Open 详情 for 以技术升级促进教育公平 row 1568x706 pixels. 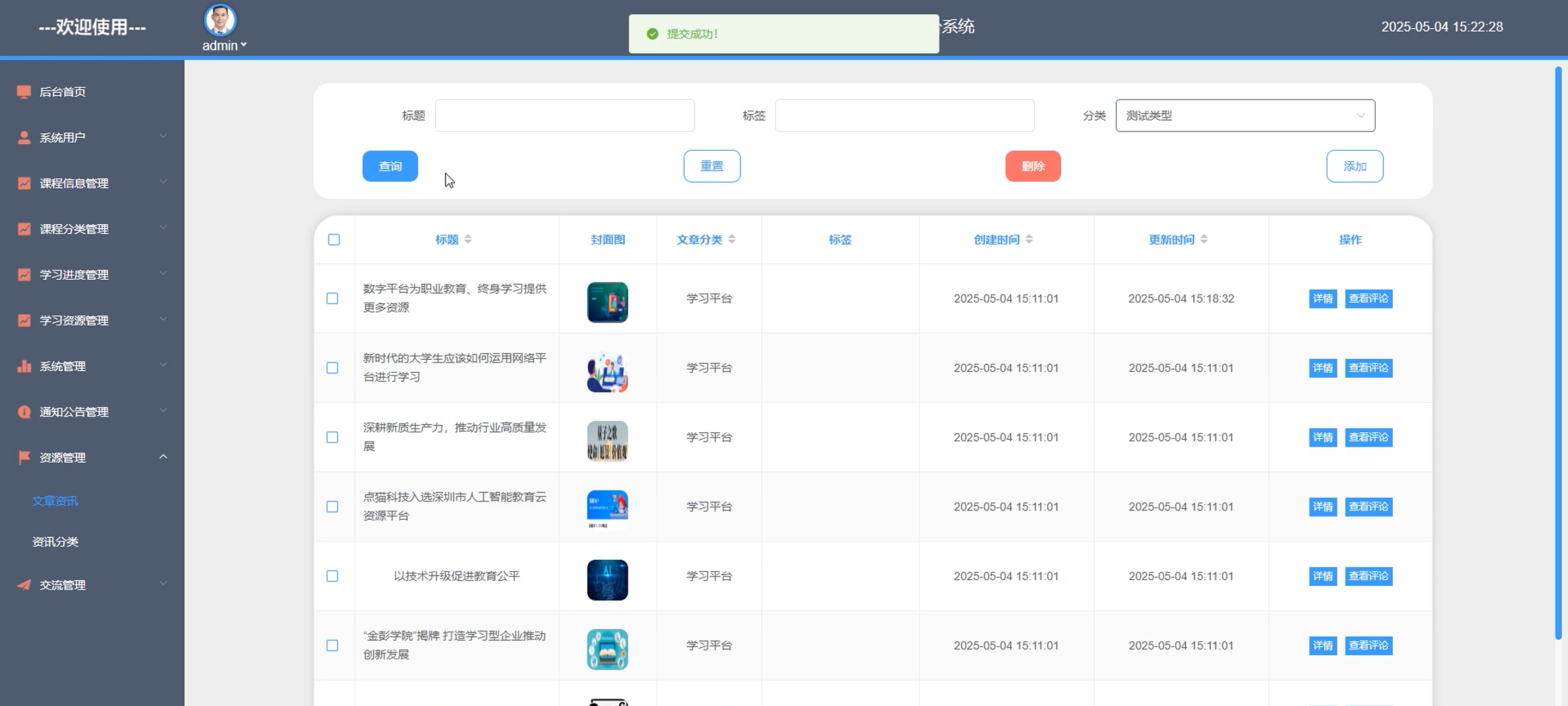pos(1323,576)
